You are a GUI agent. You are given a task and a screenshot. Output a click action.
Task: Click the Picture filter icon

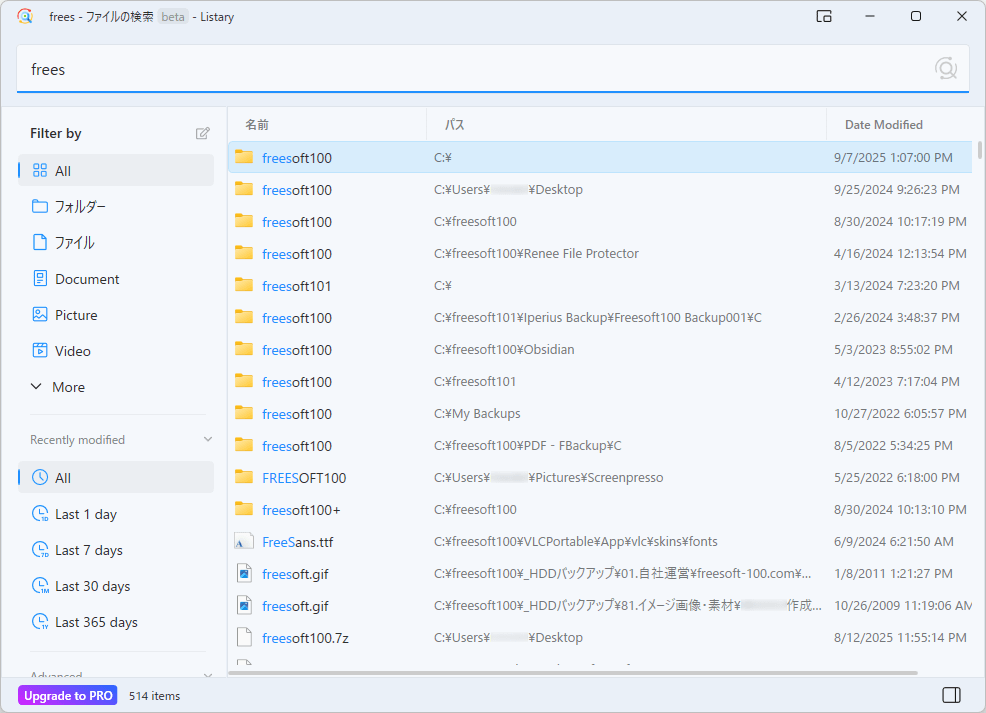tap(40, 314)
